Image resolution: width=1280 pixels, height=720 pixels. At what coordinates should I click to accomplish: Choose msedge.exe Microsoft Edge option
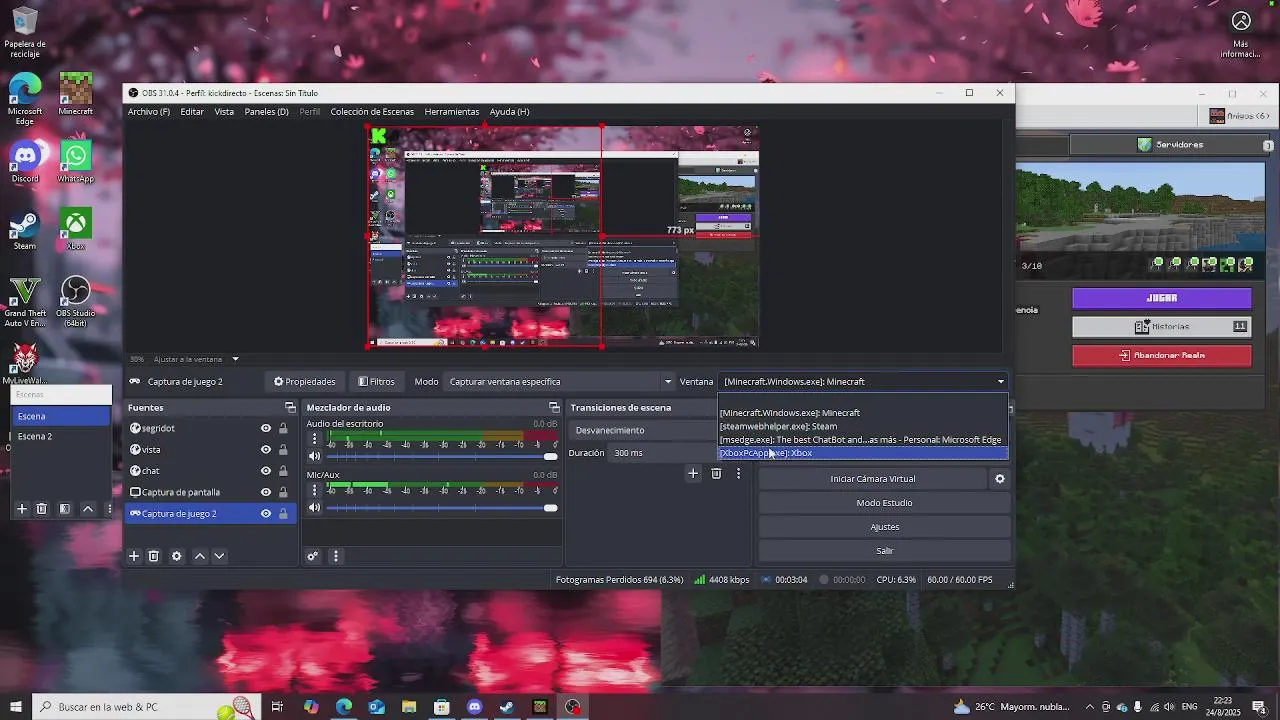pyautogui.click(x=863, y=440)
